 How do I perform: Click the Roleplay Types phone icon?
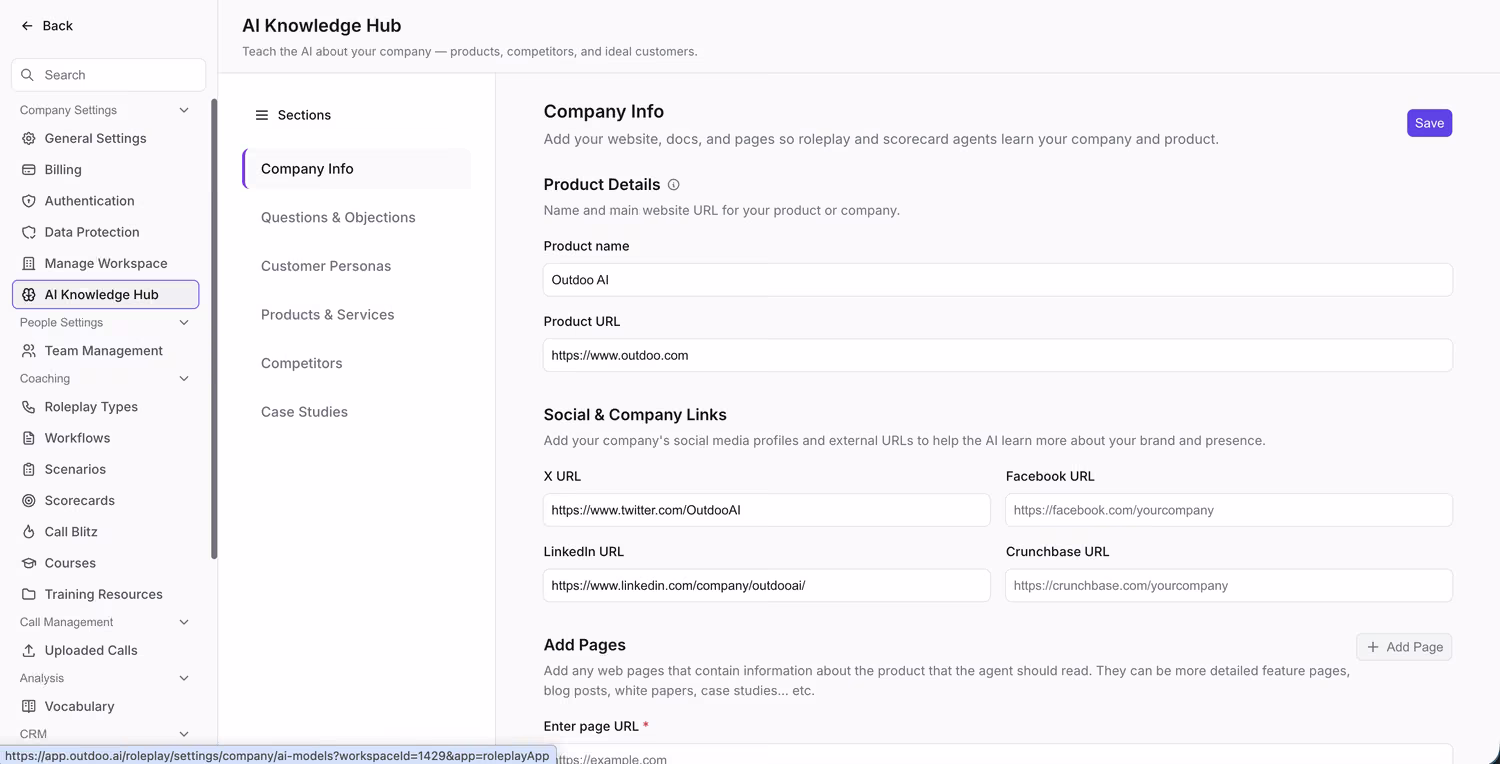click(28, 407)
